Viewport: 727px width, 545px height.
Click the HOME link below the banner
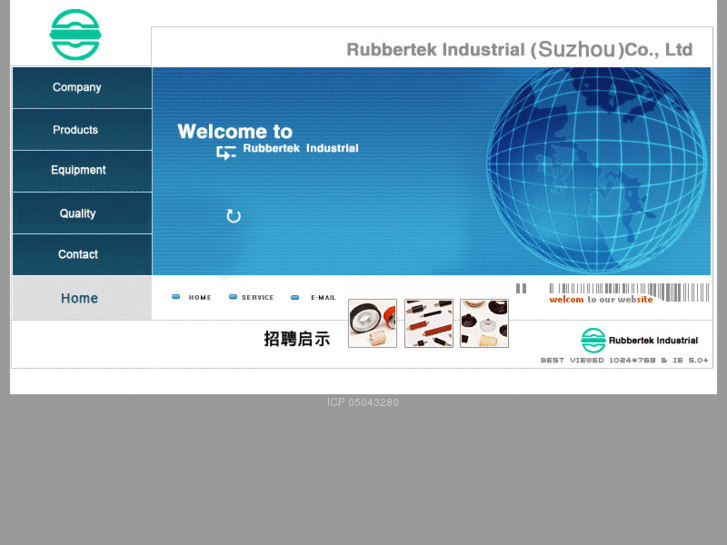(x=200, y=297)
